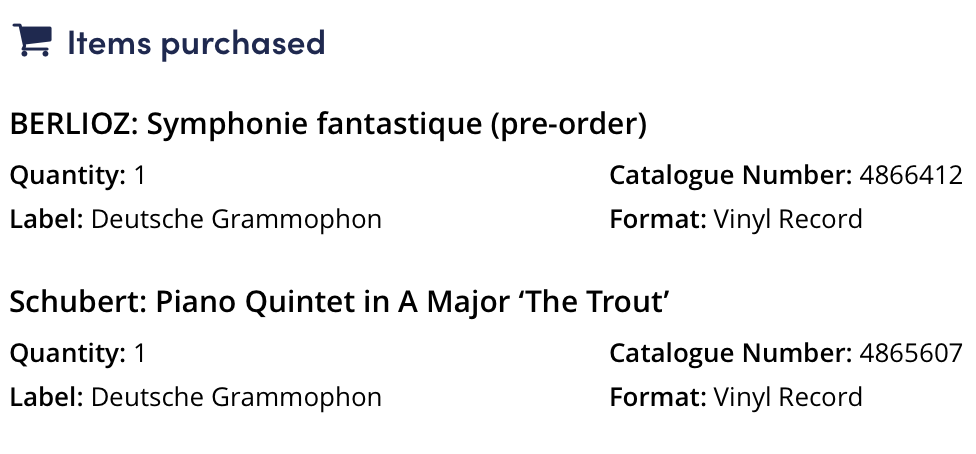Click the "Items purchased" heading
This screenshot has width=976, height=454.
tap(196, 43)
